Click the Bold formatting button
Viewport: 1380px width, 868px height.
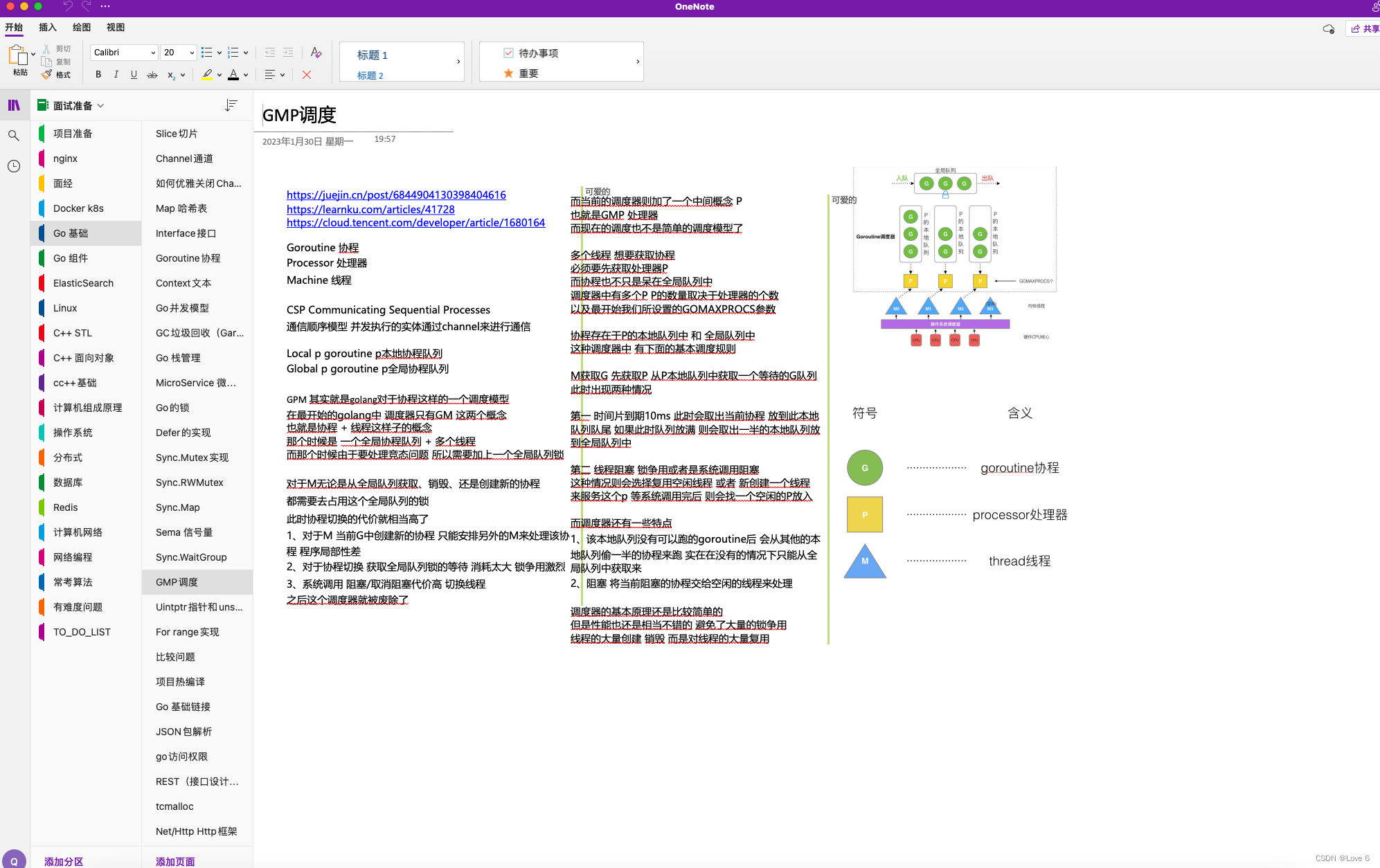[98, 75]
